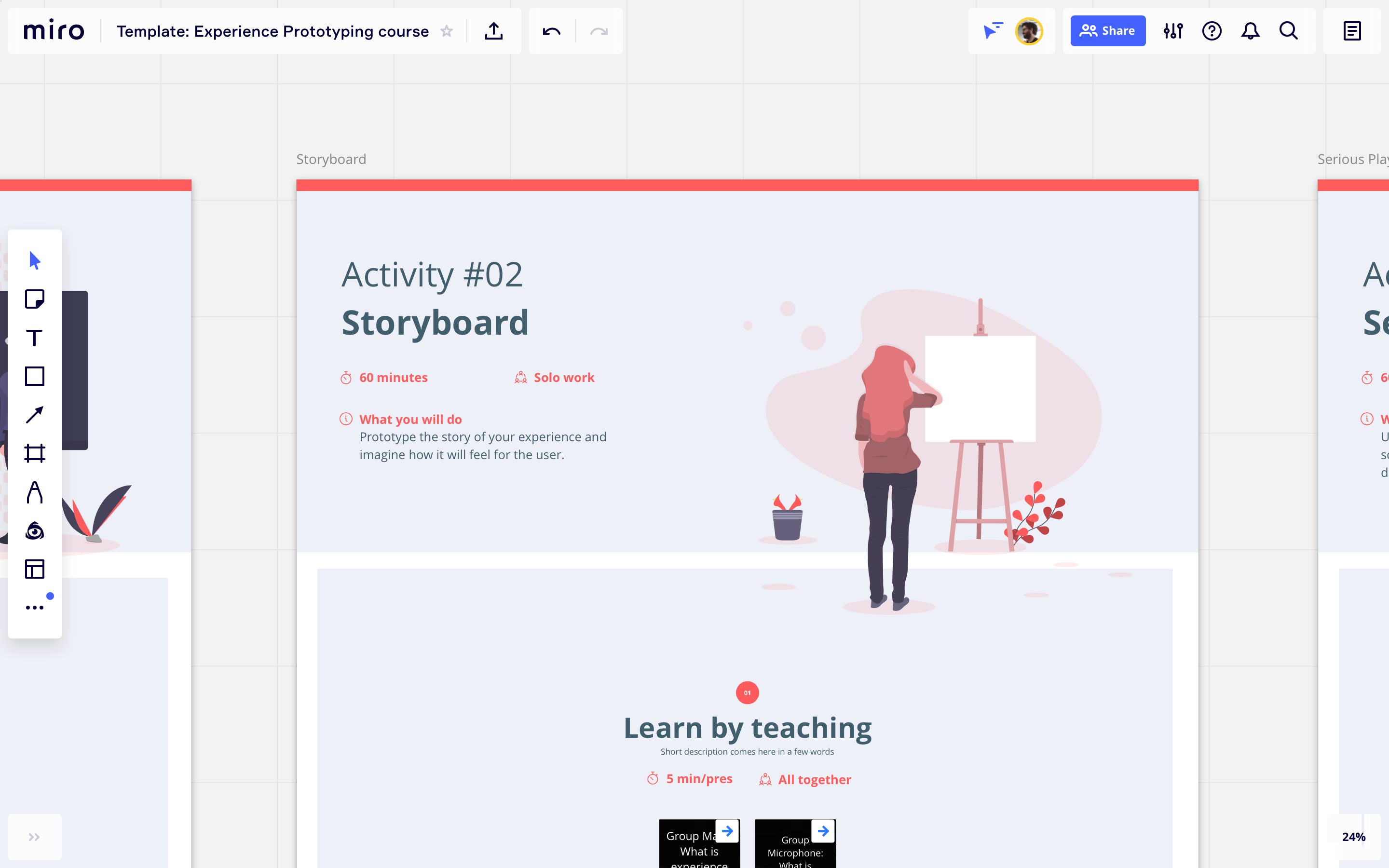Viewport: 1389px width, 868px height.
Task: Create a new frame with the Frame tool
Action: coord(34,452)
